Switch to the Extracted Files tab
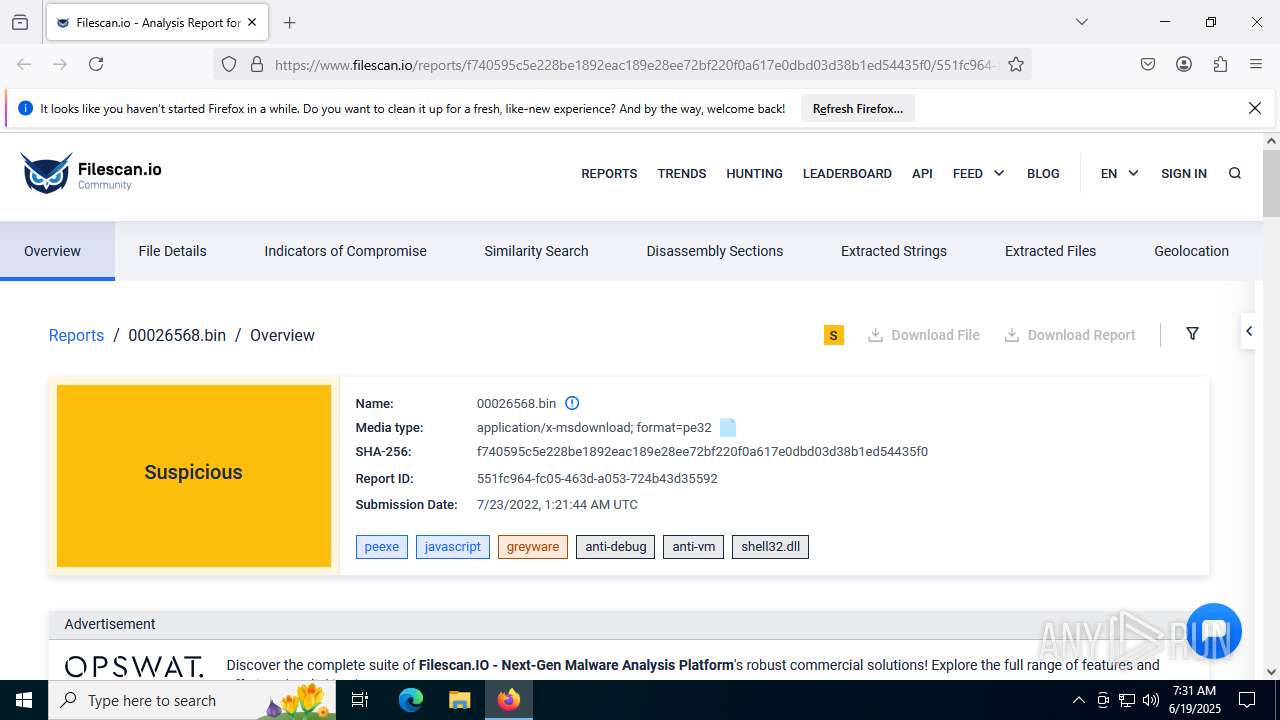Viewport: 1280px width, 720px height. pos(1050,251)
